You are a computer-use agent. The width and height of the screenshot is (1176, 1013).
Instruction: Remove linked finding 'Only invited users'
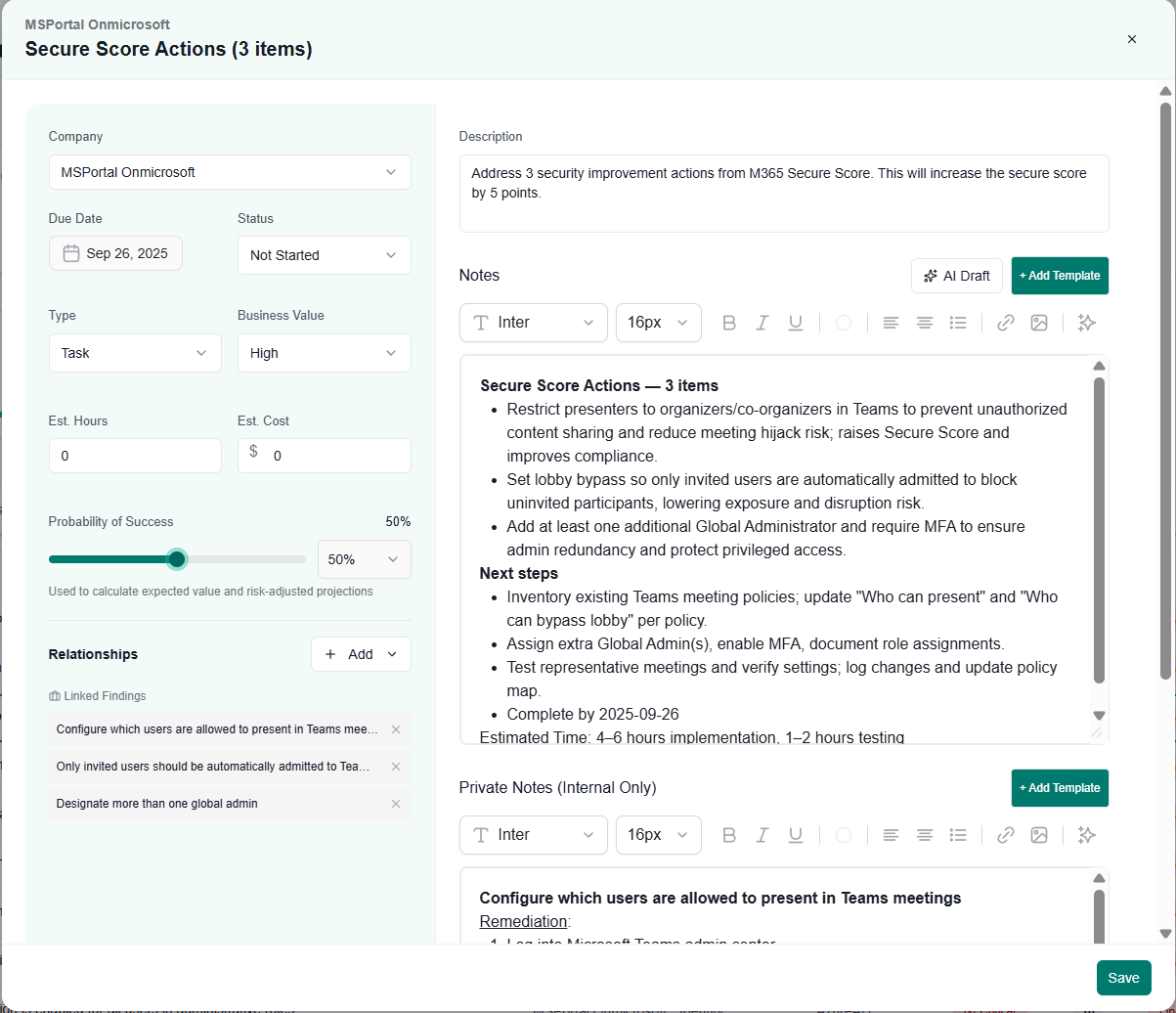pos(396,767)
